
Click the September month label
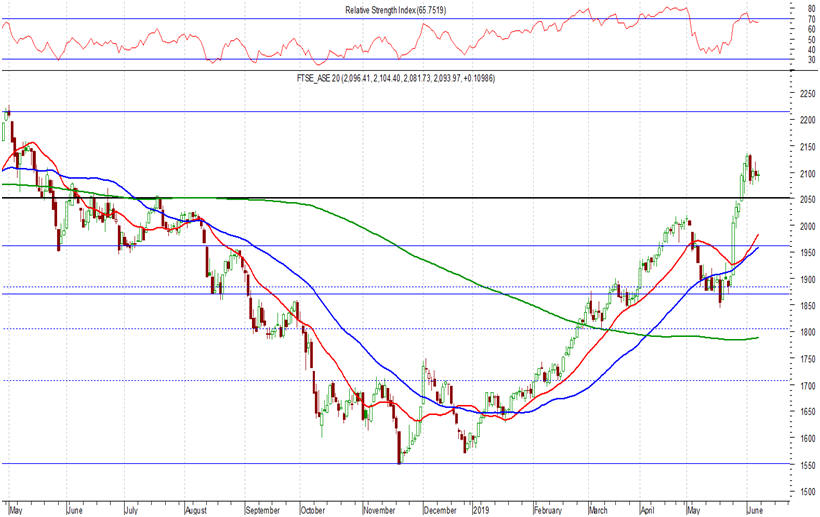click(x=263, y=510)
